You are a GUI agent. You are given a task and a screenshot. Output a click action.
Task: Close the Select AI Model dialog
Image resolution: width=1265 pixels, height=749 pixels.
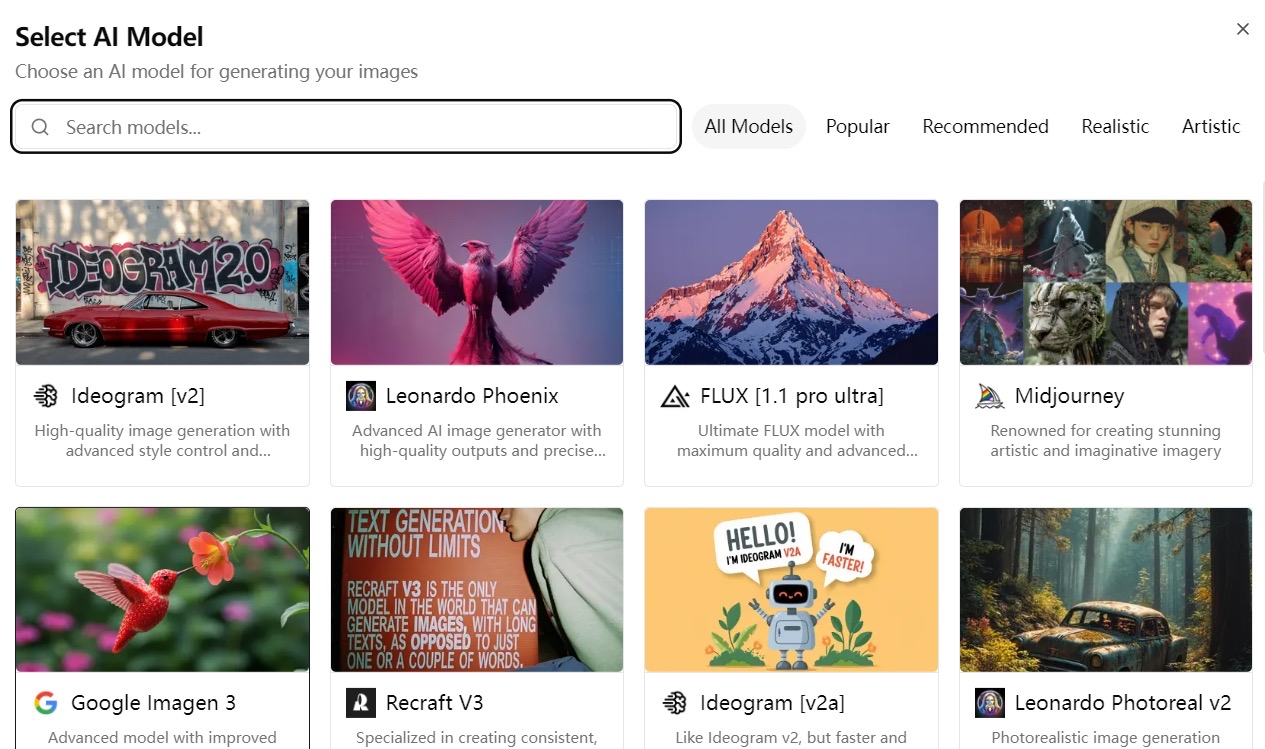coord(1243,29)
